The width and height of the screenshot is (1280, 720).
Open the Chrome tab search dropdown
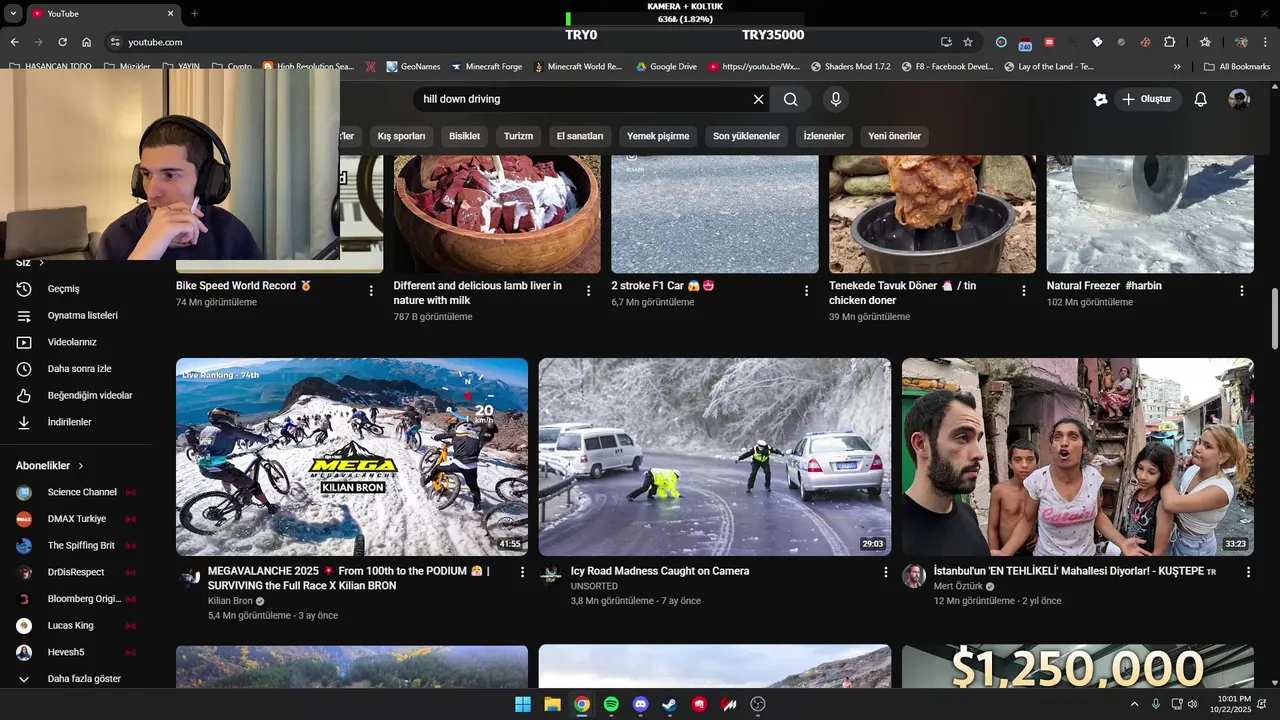coord(14,13)
